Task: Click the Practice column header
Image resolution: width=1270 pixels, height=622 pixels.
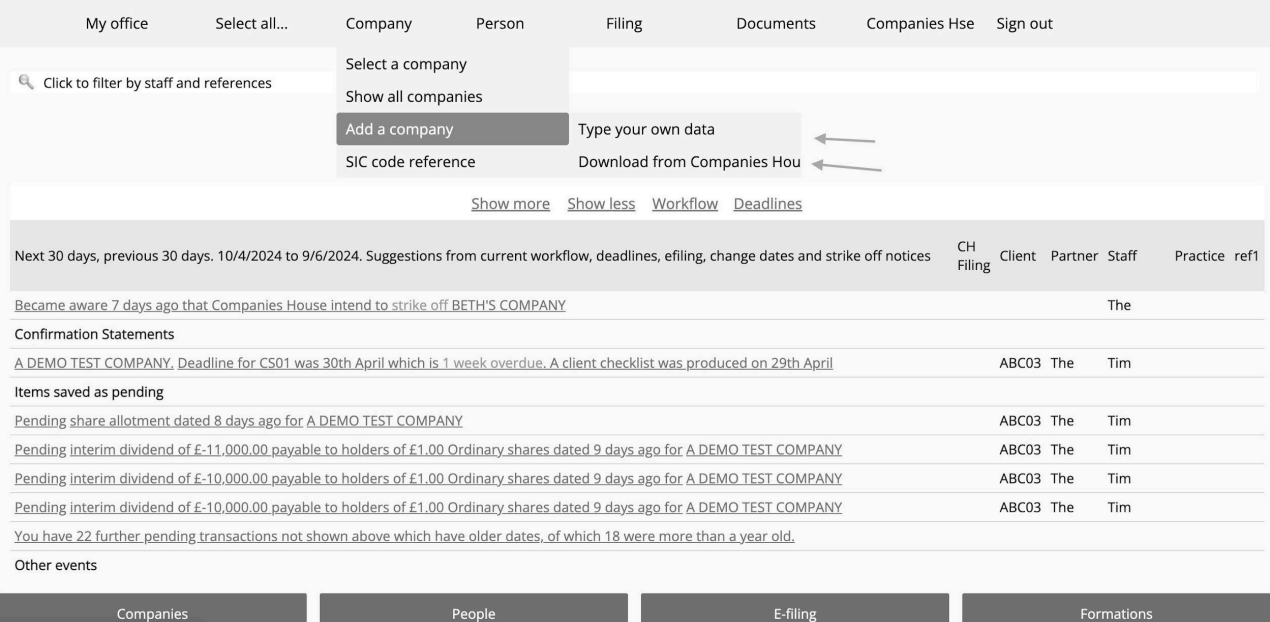Action: [x=1199, y=256]
